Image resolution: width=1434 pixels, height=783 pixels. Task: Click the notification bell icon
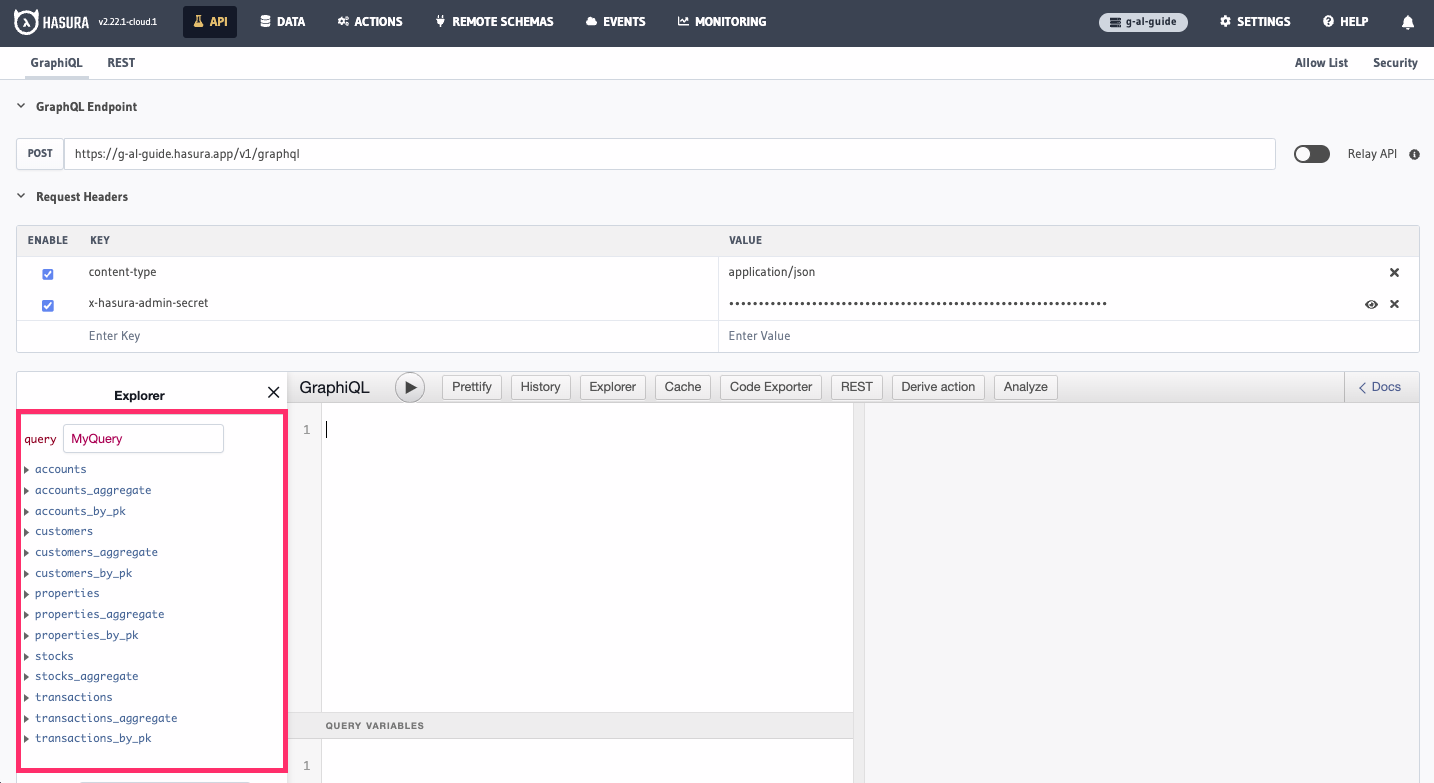click(x=1407, y=21)
